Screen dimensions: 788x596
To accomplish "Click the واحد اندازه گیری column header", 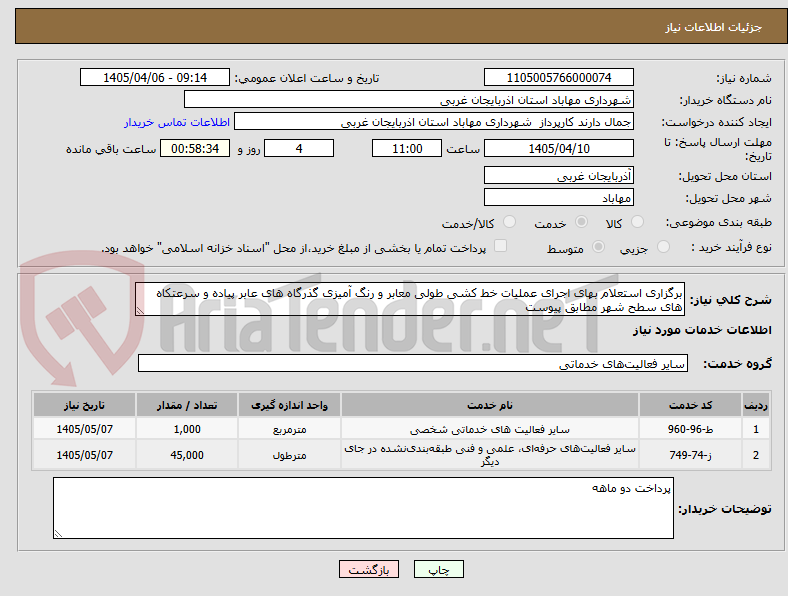I will pos(289,405).
